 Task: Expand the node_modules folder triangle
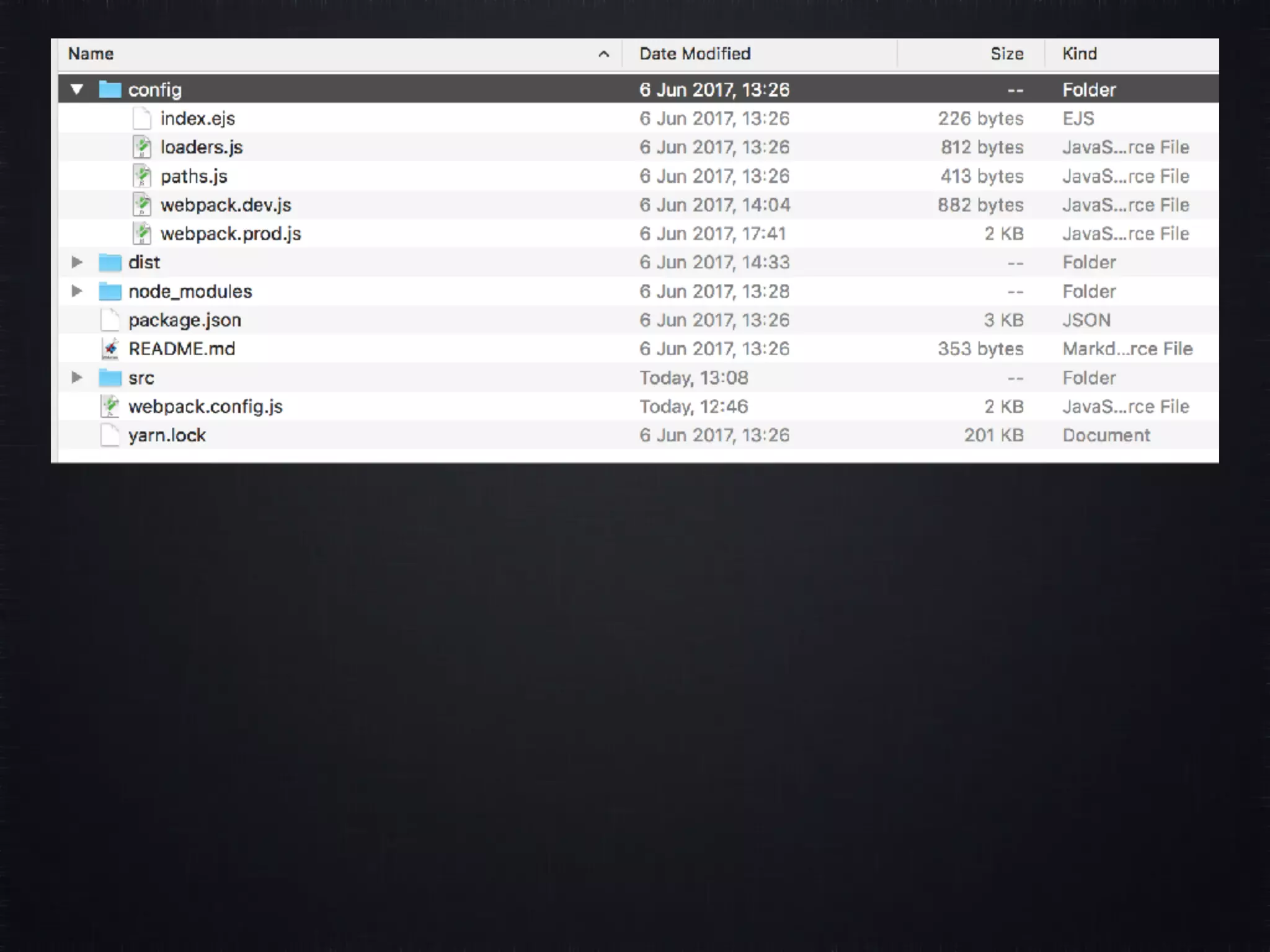pos(77,291)
